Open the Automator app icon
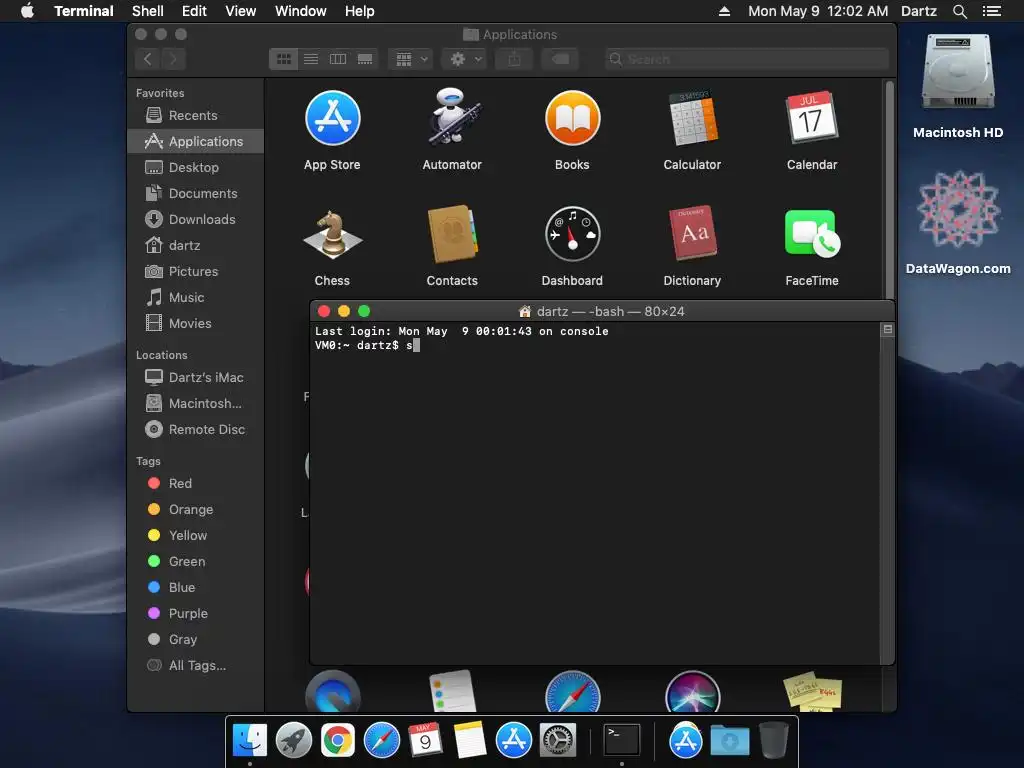This screenshot has width=1024, height=768. coord(453,118)
